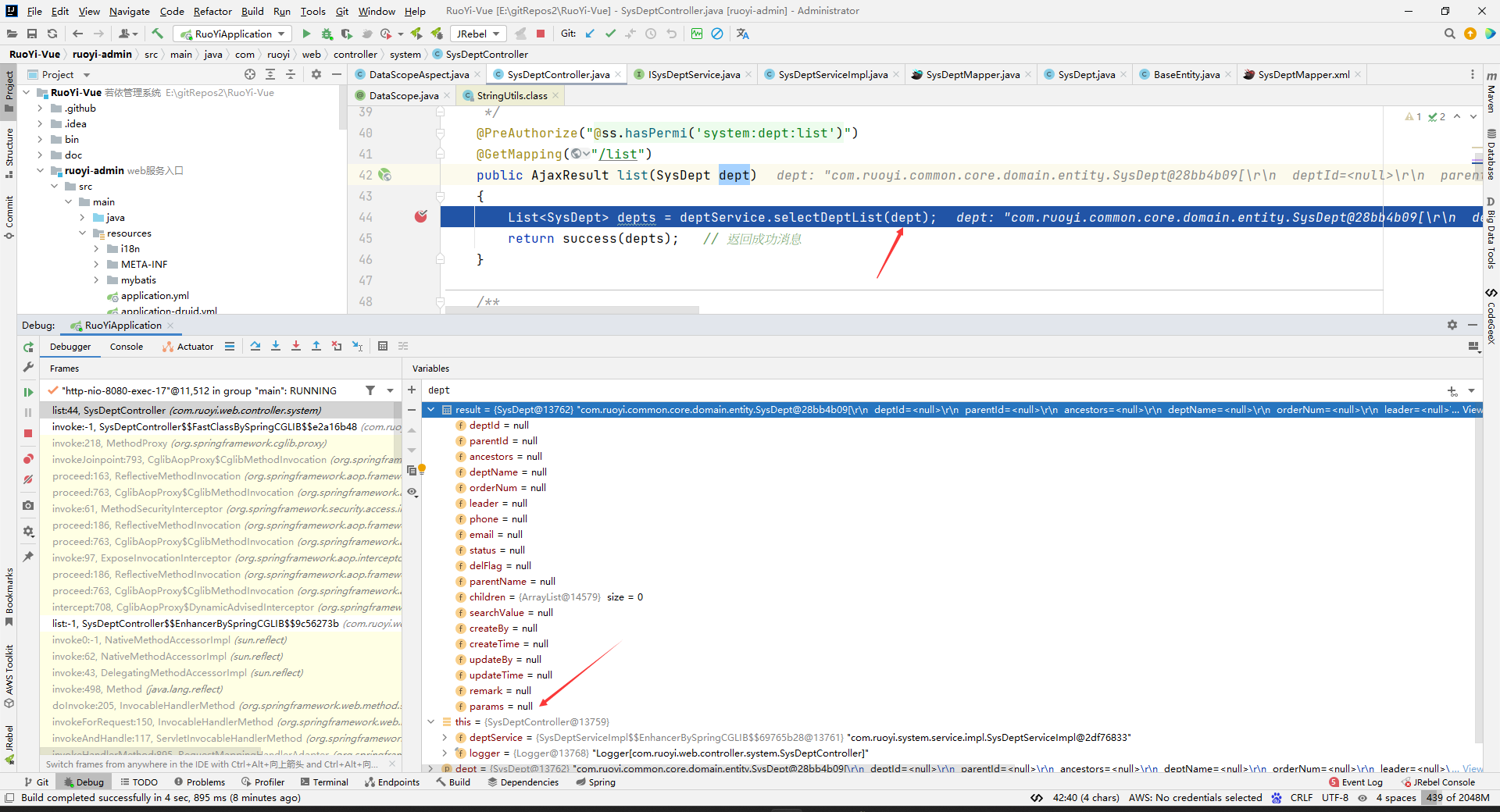This screenshot has width=1500, height=812.
Task: Open the Terminal tool window
Action: click(324, 782)
